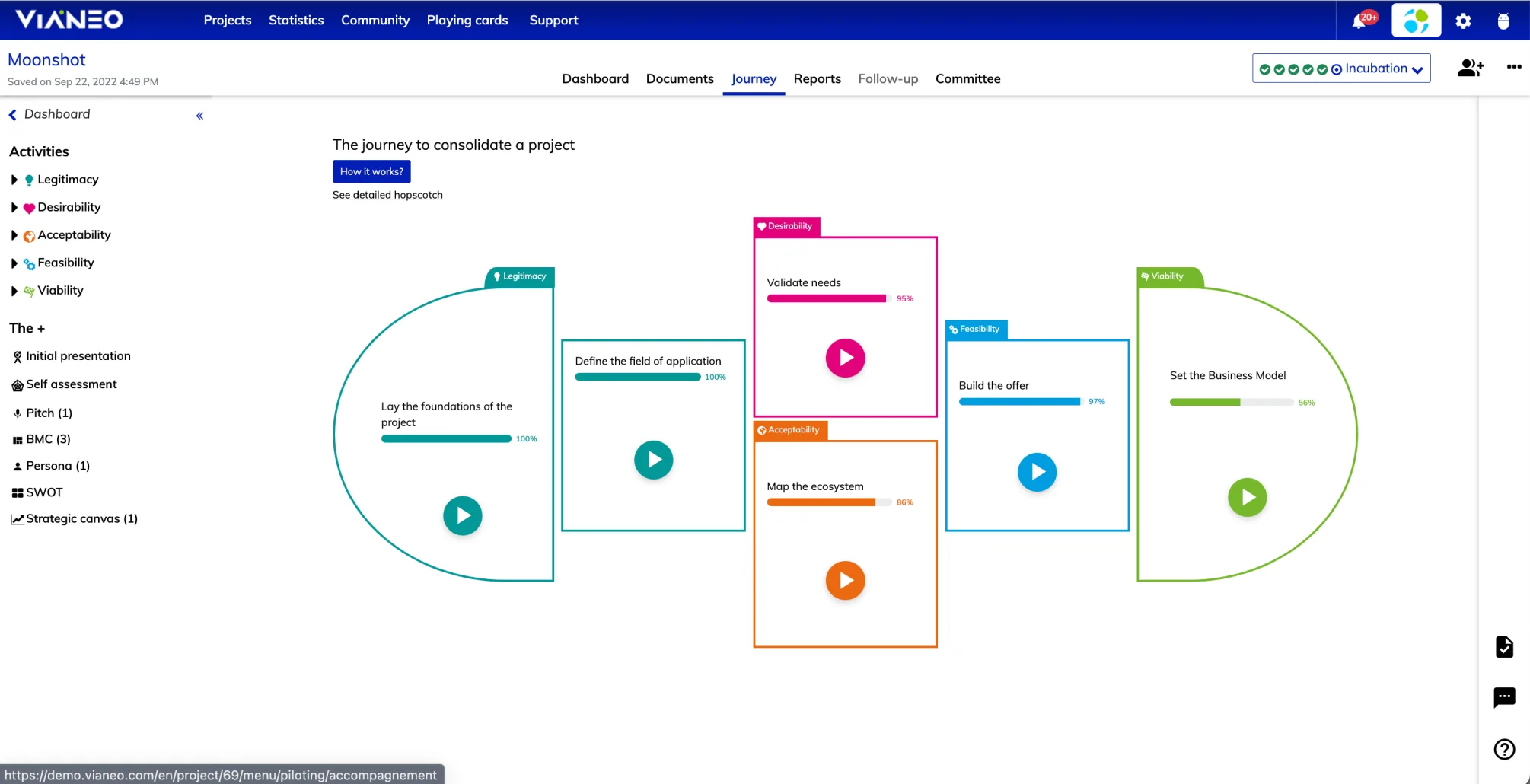Select the Journey tab

(x=754, y=78)
